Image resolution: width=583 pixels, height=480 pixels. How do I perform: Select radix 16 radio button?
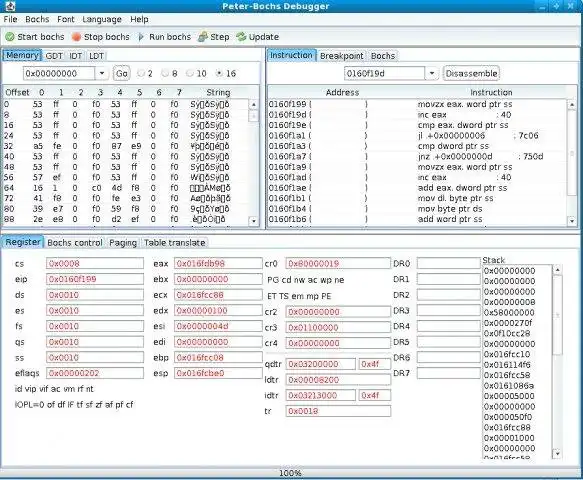(219, 73)
